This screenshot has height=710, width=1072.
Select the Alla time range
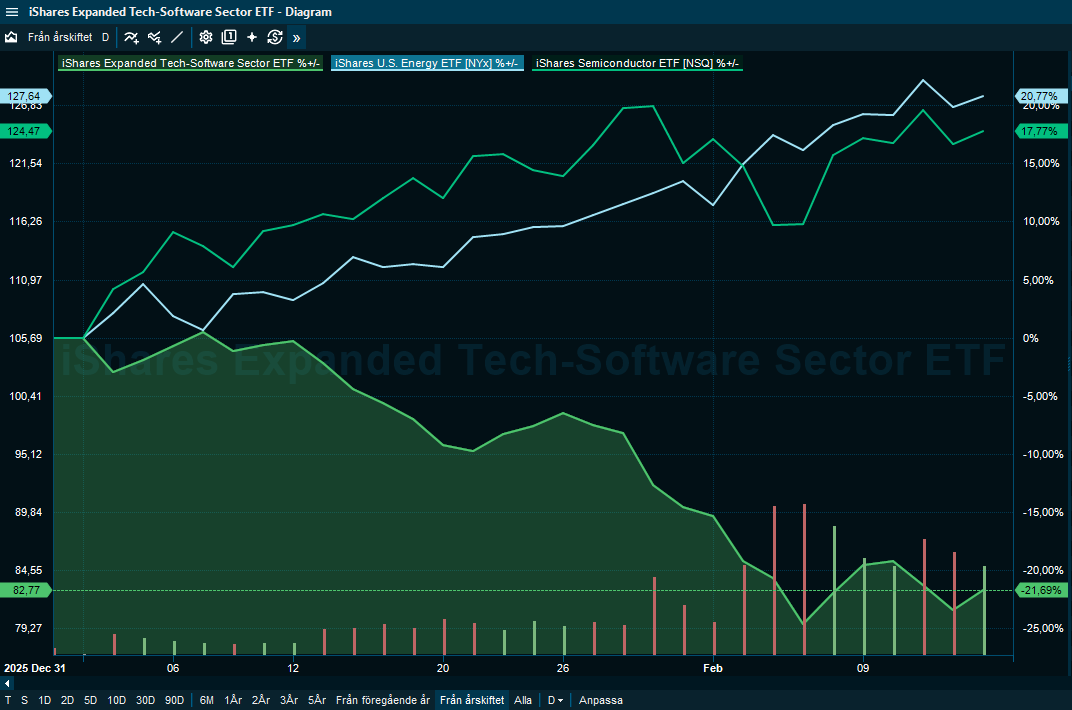pyautogui.click(x=523, y=700)
